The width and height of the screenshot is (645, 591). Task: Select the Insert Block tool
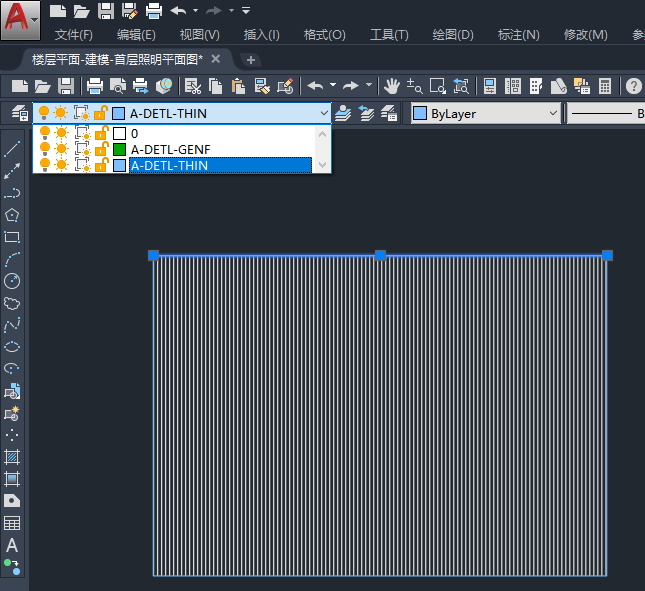(x=12, y=391)
